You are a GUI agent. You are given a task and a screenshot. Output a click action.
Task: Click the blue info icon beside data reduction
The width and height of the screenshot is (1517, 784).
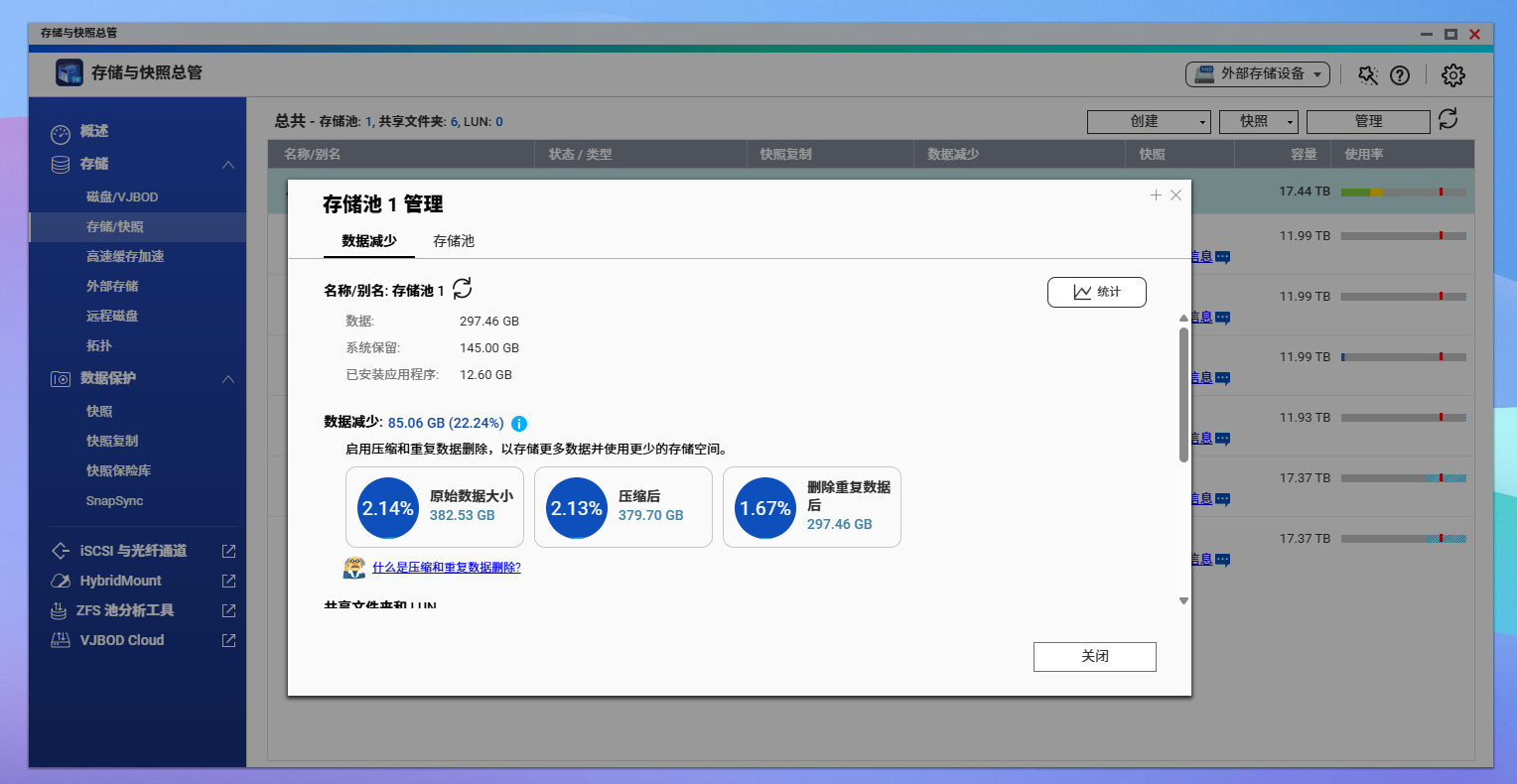click(x=519, y=424)
